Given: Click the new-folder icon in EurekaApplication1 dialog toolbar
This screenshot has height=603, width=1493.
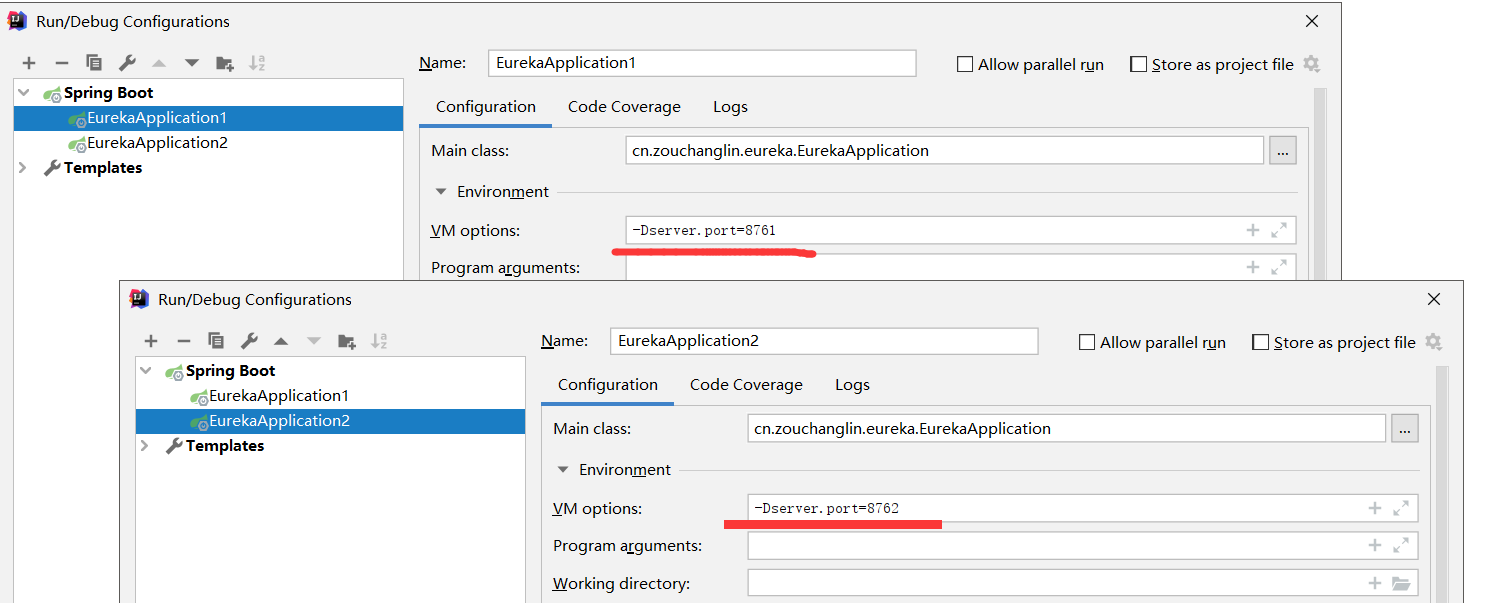Looking at the screenshot, I should tap(225, 63).
